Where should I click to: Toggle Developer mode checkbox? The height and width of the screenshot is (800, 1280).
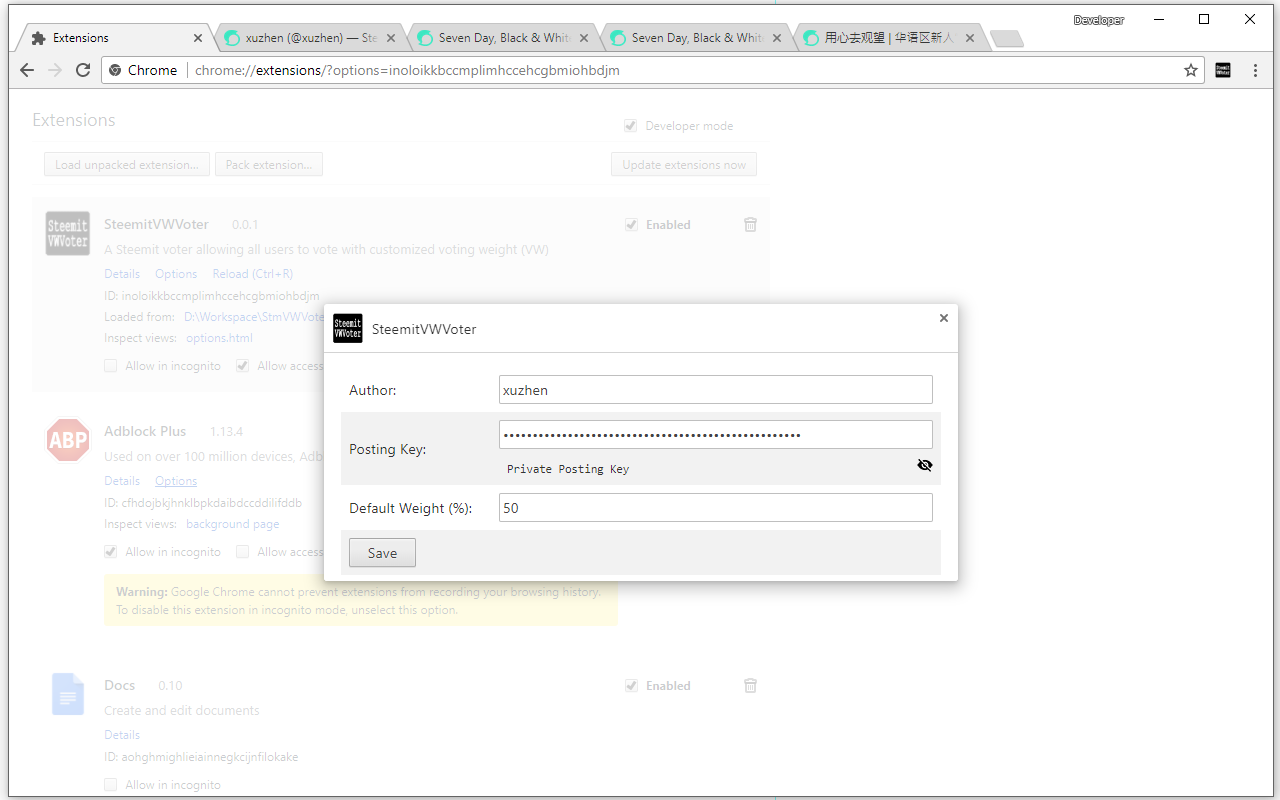point(631,126)
